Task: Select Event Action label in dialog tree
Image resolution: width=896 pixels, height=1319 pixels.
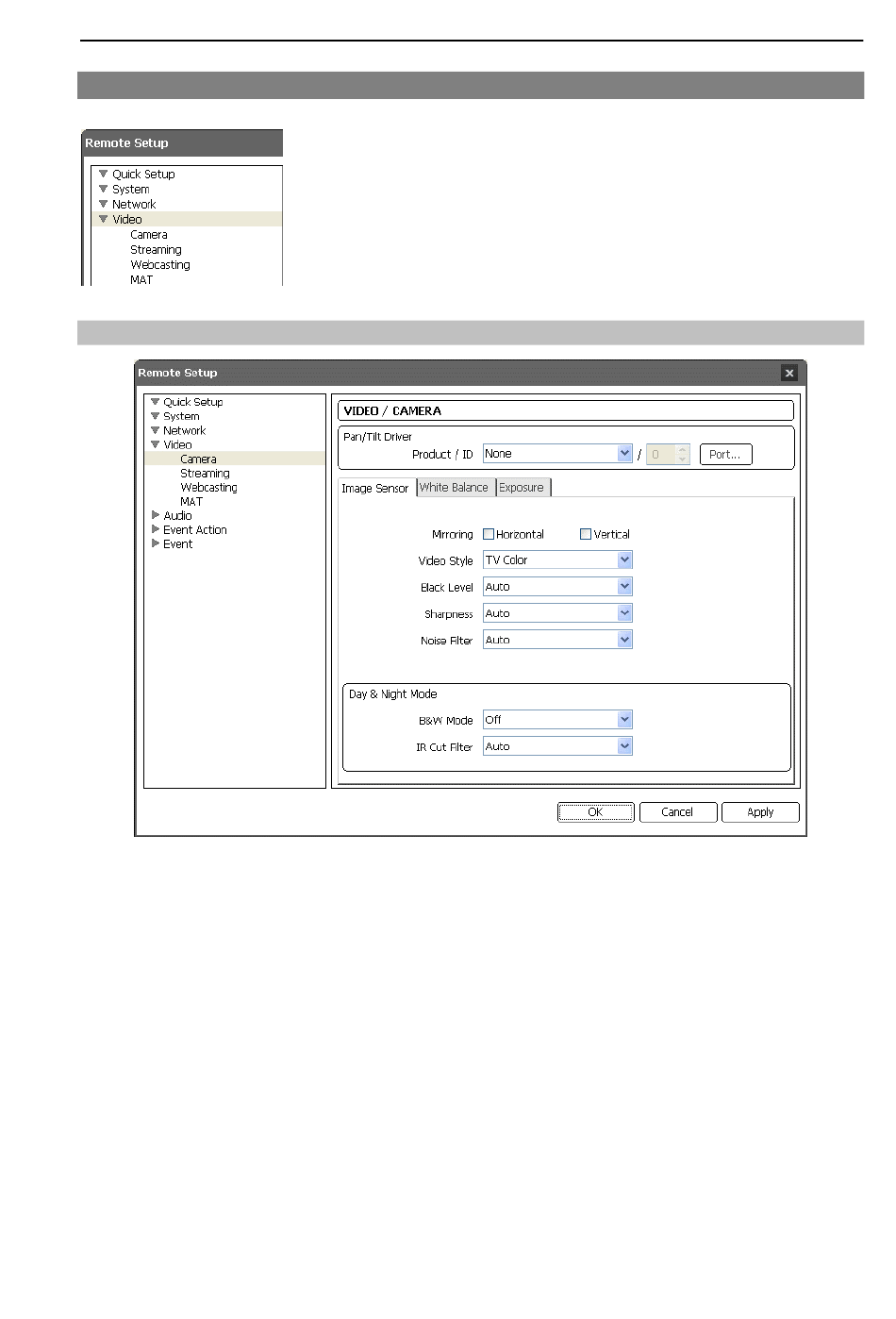Action: tap(195, 530)
